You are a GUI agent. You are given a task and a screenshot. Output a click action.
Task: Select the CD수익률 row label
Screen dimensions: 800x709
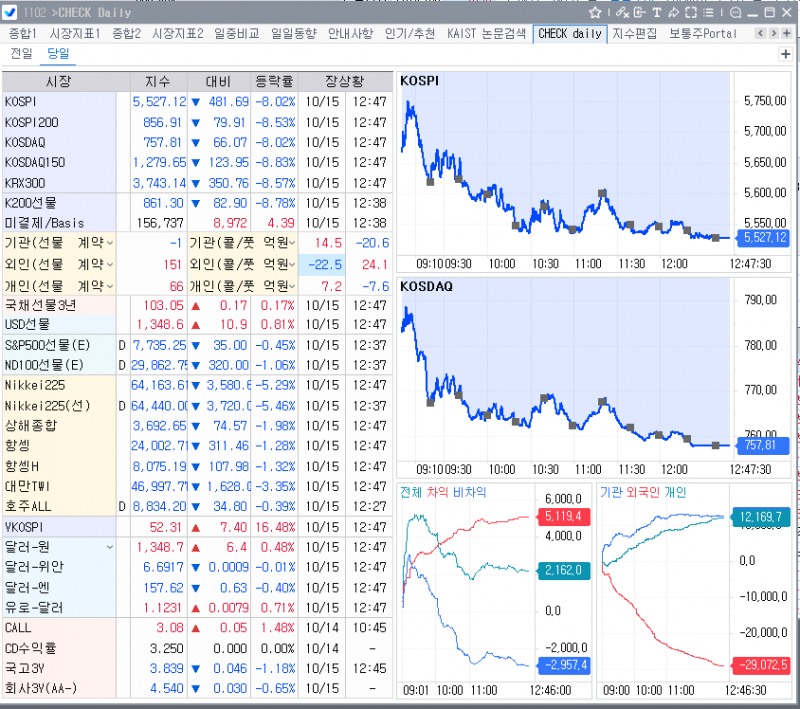click(31, 648)
